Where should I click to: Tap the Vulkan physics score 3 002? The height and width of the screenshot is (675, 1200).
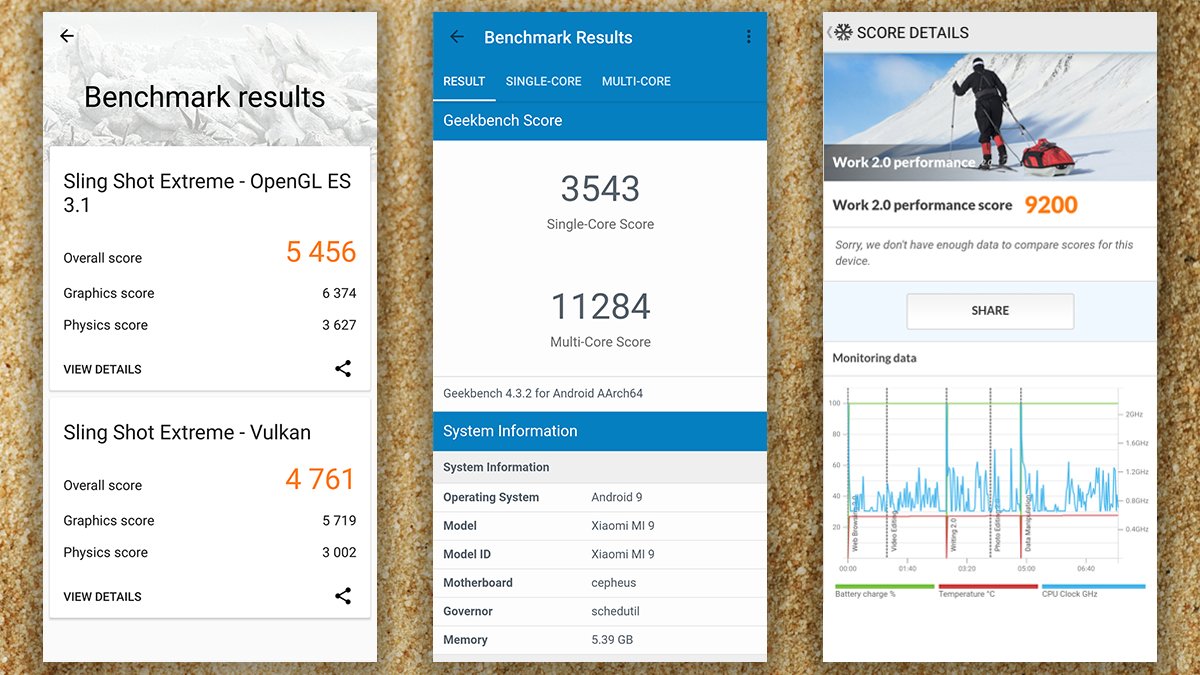click(339, 552)
